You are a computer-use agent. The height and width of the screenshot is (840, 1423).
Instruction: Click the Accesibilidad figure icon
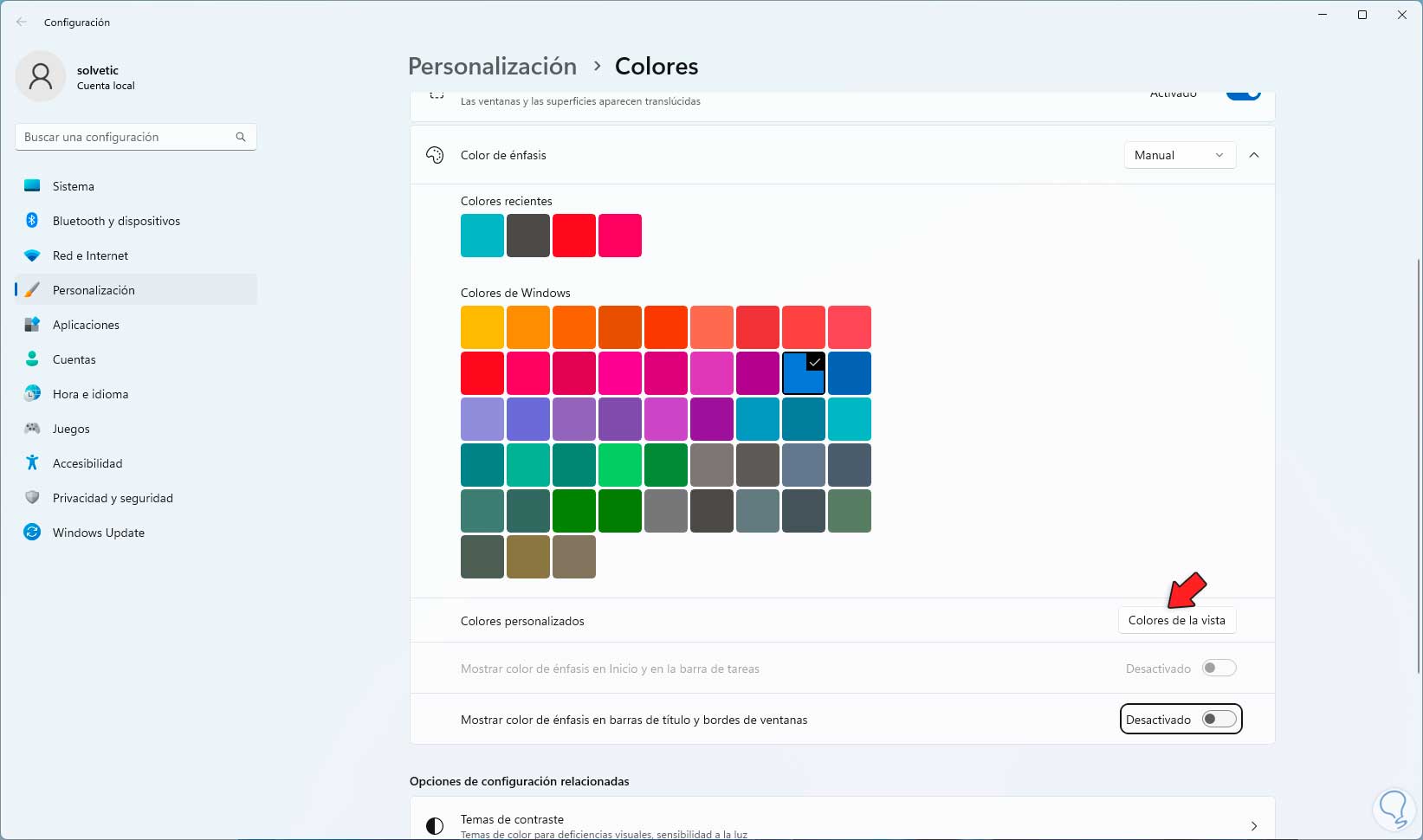[32, 463]
